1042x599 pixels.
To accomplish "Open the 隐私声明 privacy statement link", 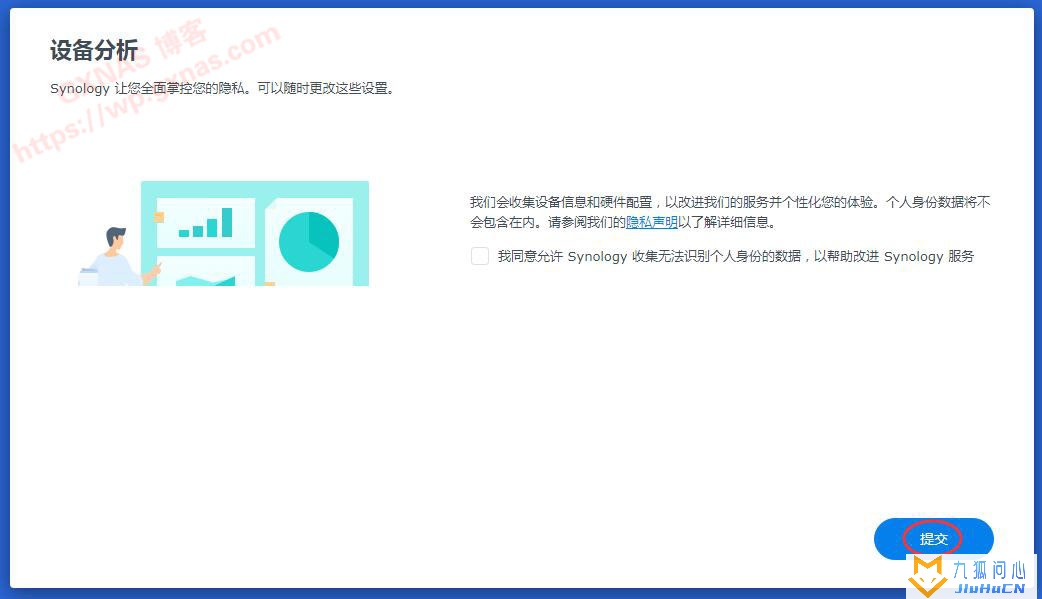I will 651,222.
